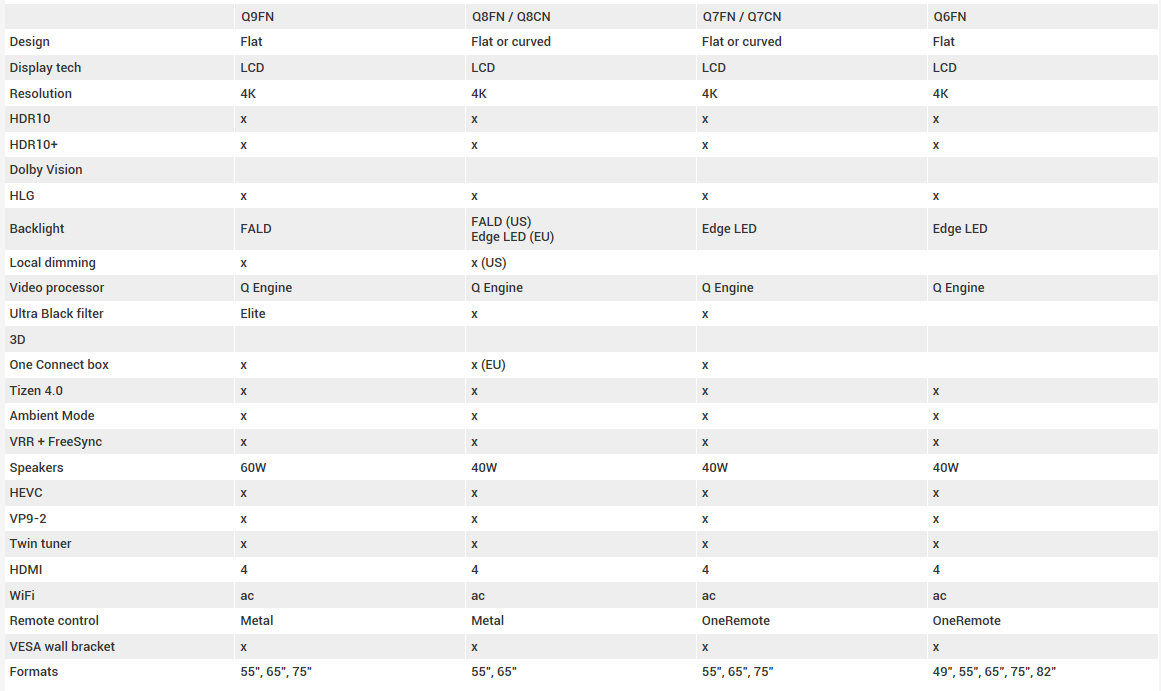Select the VRR + FreeSync row label
Screen dimensions: 1161x691
(x=56, y=442)
